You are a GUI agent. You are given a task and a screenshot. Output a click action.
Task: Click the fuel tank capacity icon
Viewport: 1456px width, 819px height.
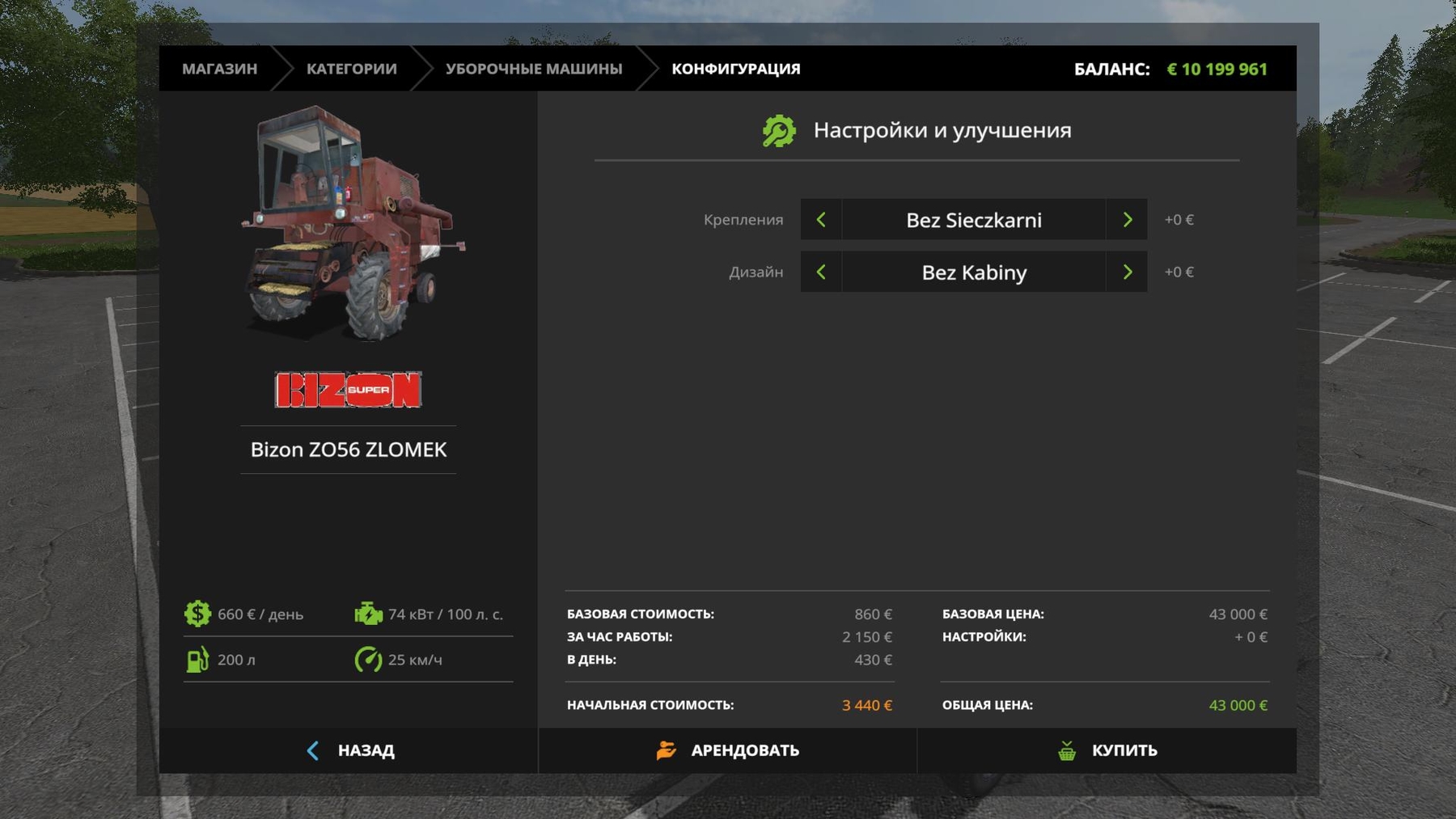197,660
